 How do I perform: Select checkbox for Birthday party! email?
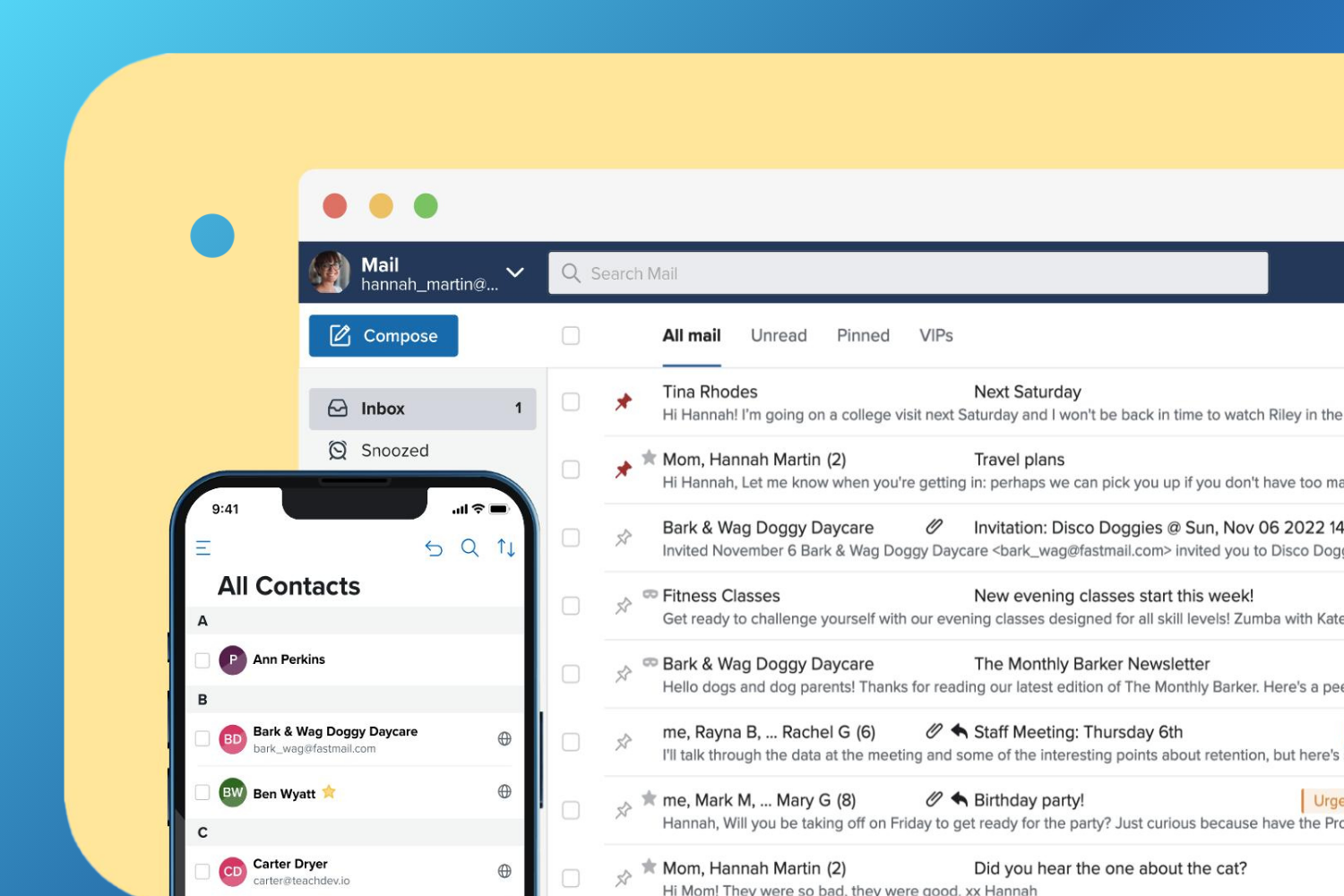point(571,810)
